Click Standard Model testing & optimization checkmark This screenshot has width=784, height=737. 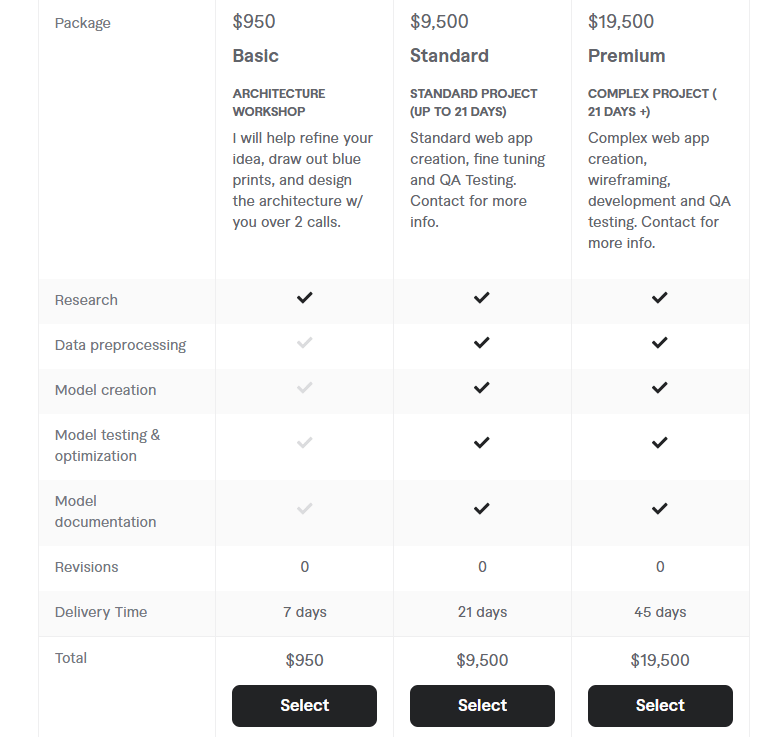[482, 443]
